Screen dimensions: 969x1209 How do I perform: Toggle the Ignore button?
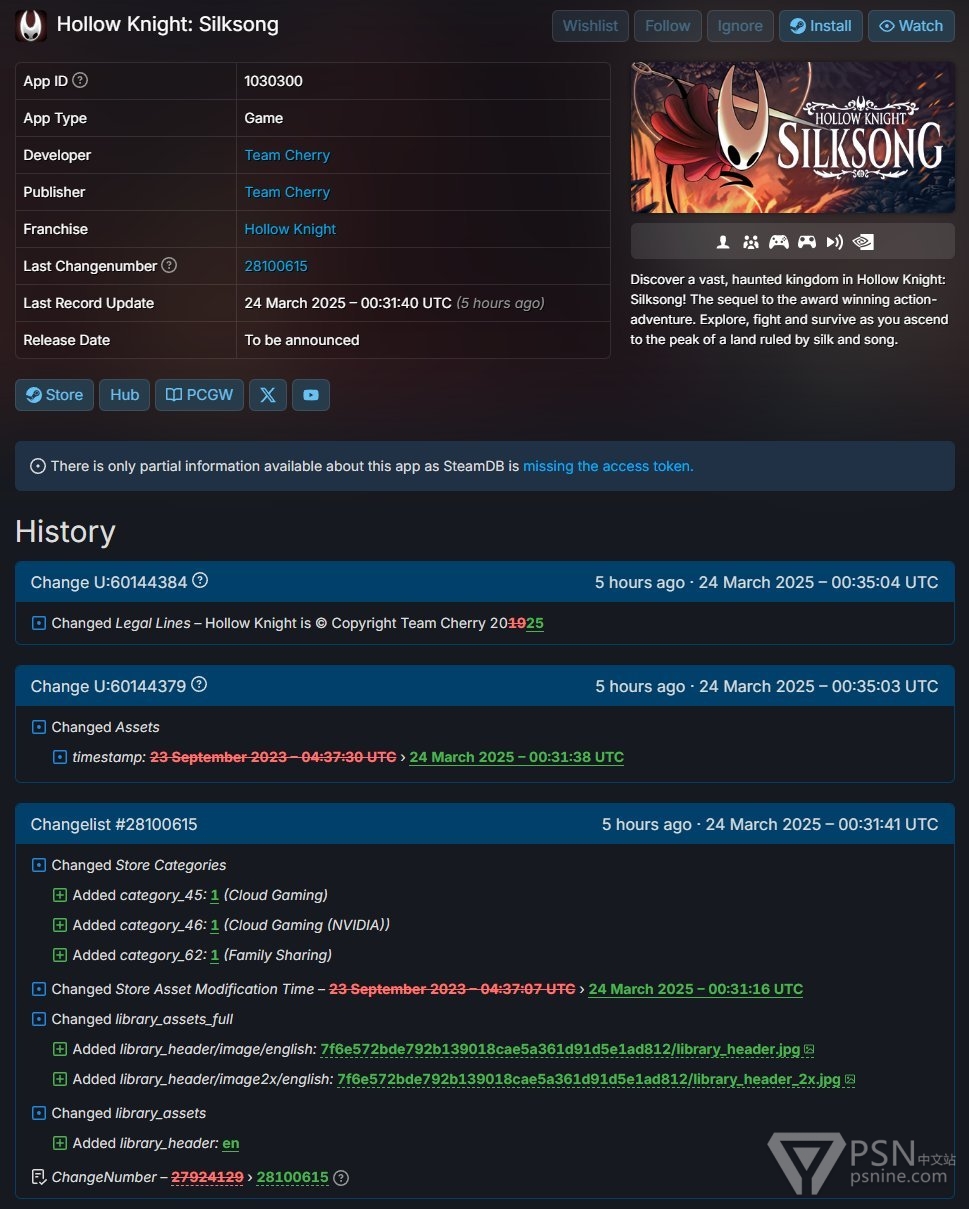[x=740, y=26]
